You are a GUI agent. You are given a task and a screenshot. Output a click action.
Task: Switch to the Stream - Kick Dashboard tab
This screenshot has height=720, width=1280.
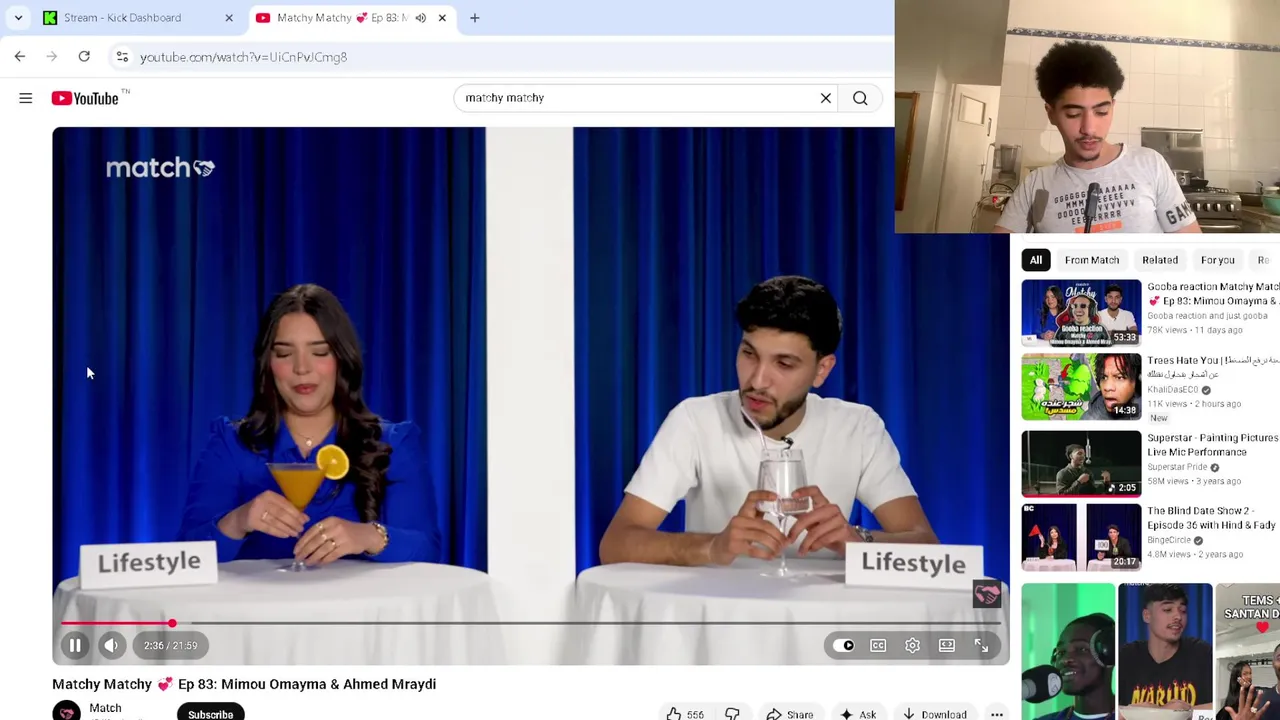(x=135, y=18)
